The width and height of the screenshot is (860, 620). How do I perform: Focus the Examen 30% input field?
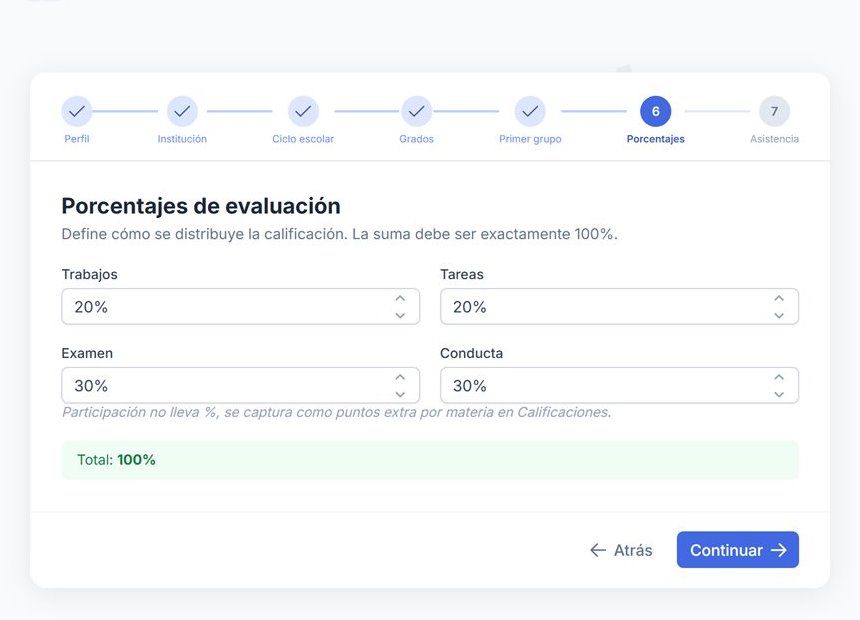240,386
